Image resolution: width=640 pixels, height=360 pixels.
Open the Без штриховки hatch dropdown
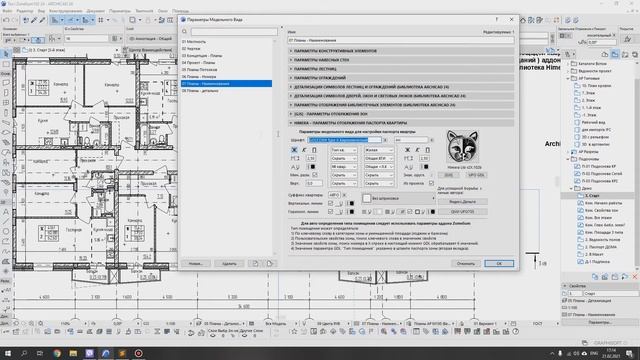point(399,198)
